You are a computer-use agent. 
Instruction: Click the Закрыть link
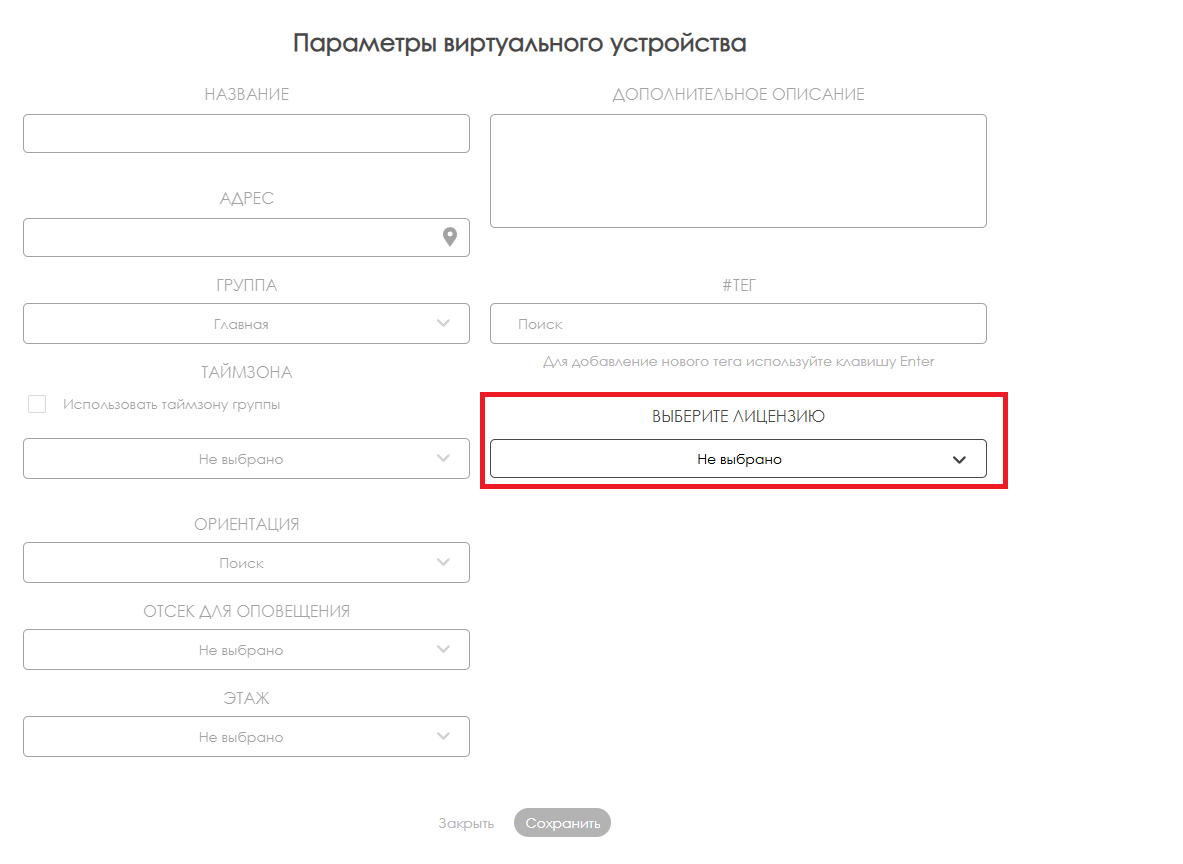466,823
